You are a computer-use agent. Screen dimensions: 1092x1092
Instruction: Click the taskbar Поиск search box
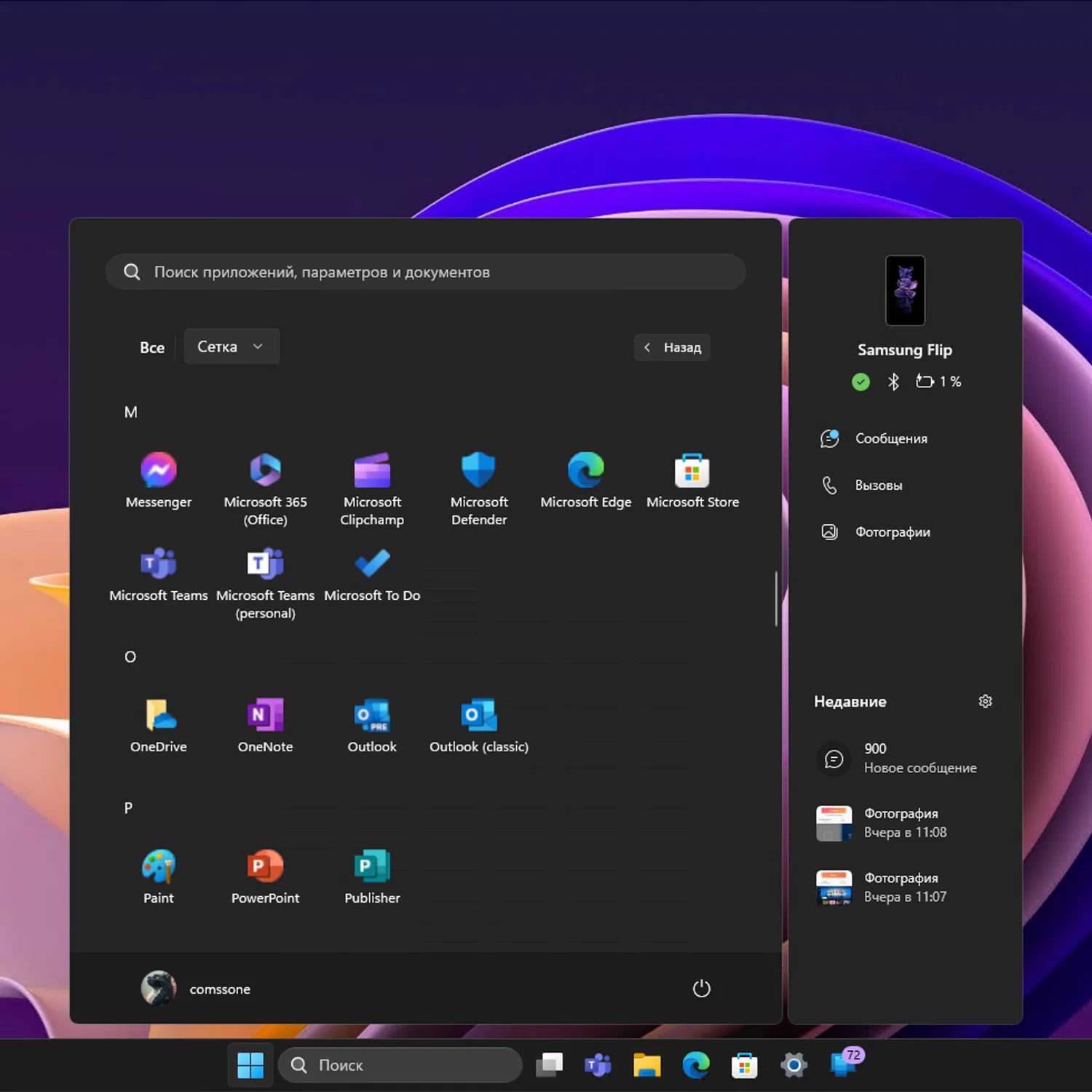(x=400, y=1065)
